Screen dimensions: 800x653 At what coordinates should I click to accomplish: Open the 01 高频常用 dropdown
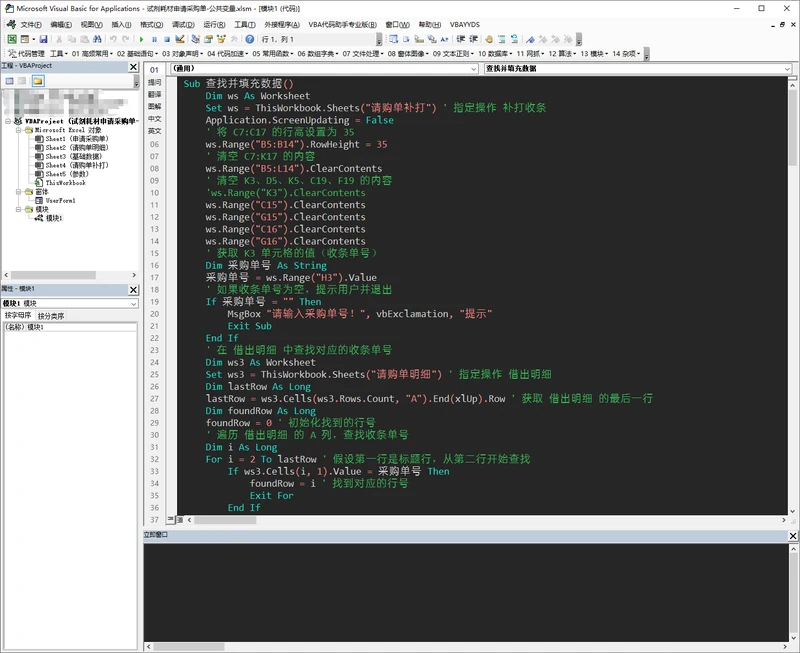(92, 54)
